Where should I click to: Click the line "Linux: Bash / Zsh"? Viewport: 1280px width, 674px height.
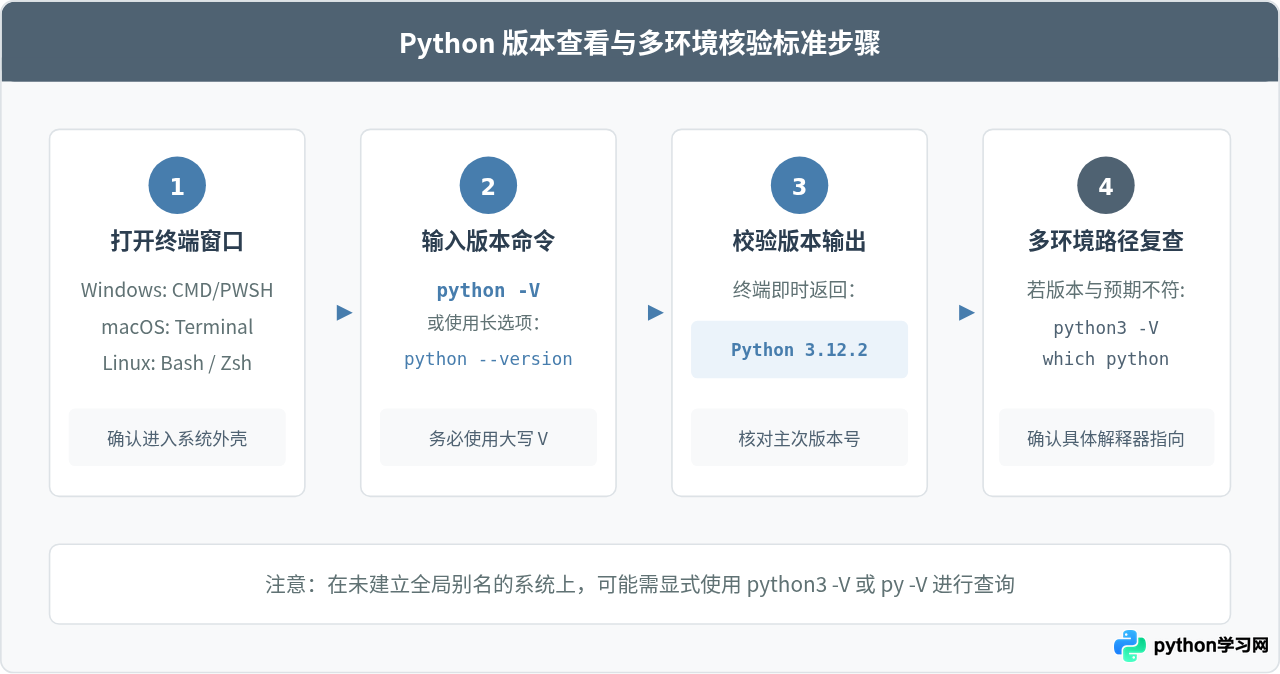click(x=177, y=363)
